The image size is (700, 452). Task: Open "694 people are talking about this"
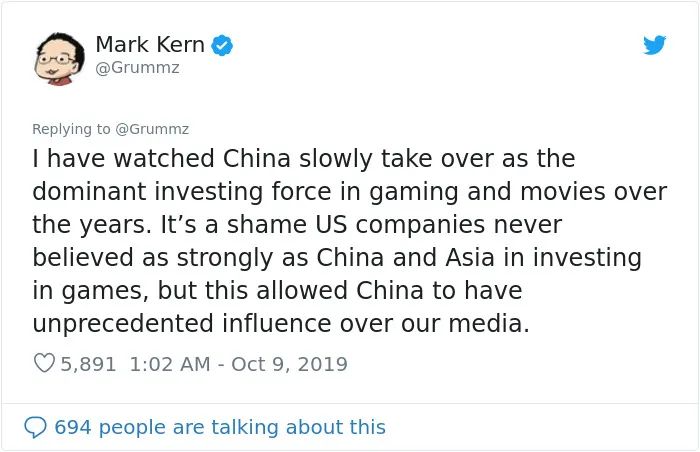click(220, 427)
